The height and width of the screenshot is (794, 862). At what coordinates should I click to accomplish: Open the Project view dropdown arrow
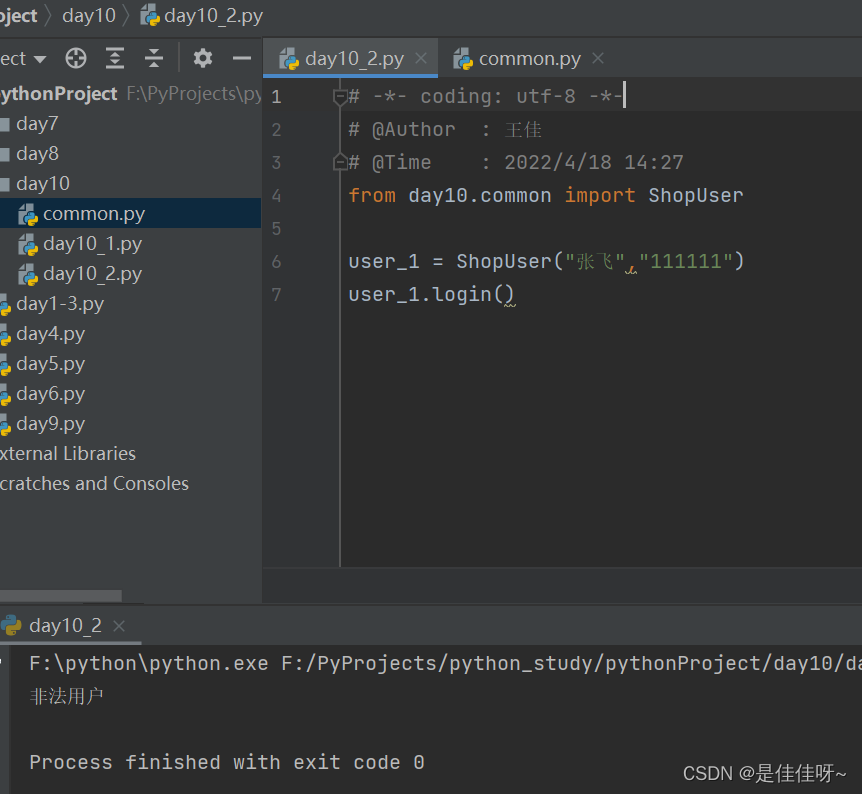tap(39, 59)
